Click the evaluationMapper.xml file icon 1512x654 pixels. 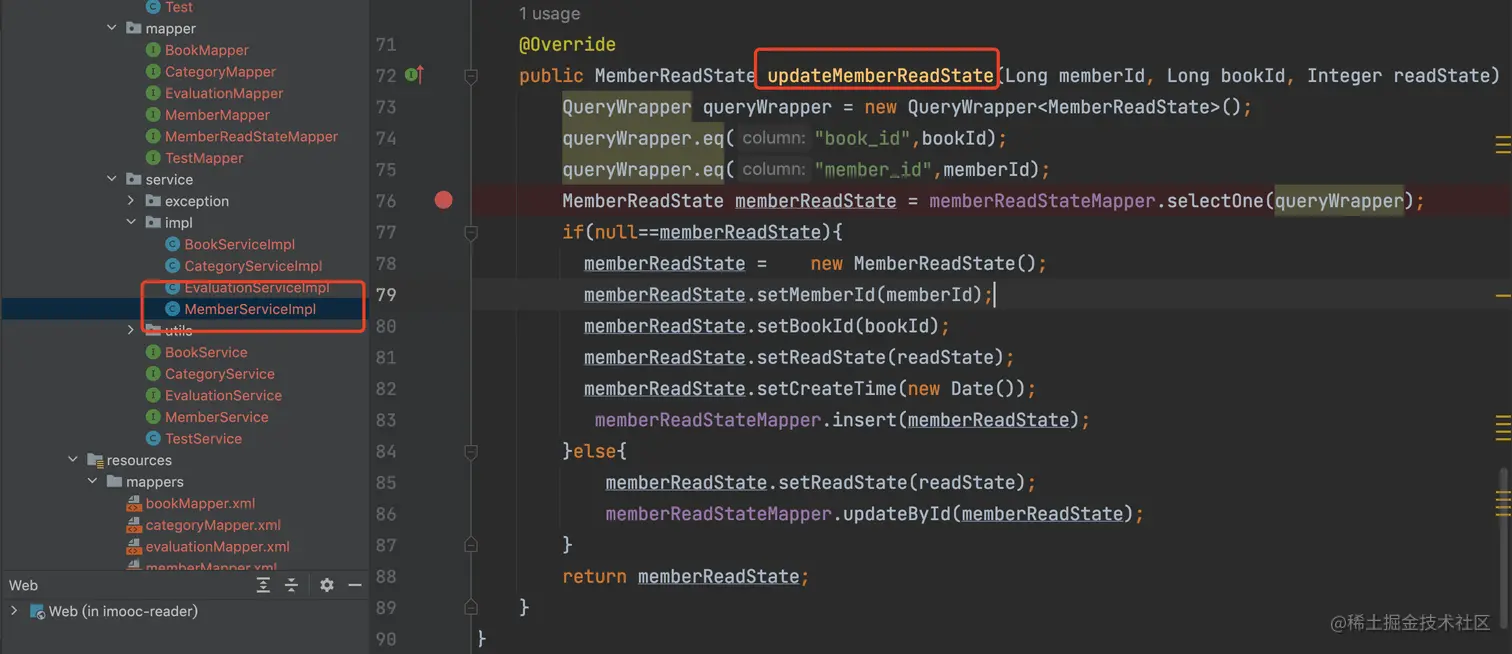(134, 546)
